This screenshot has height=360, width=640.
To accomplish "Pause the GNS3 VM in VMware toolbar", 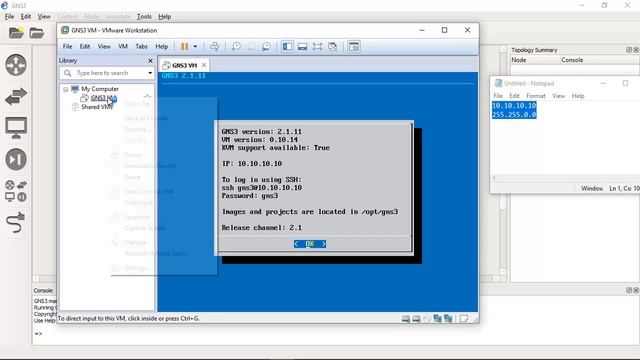I will click(x=184, y=47).
